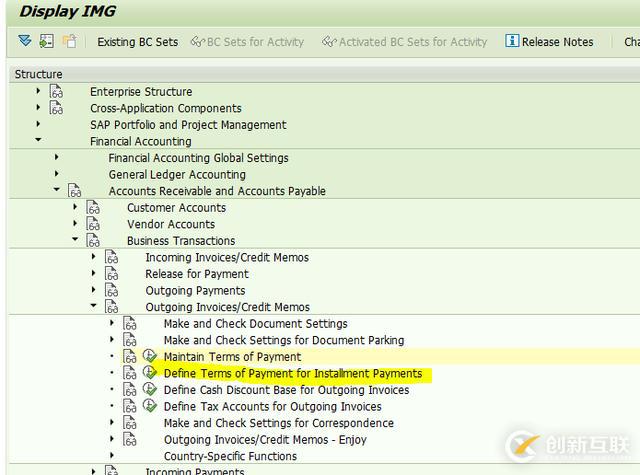Expand the Enterprise Structure node
640x475 pixels.
pos(38,91)
